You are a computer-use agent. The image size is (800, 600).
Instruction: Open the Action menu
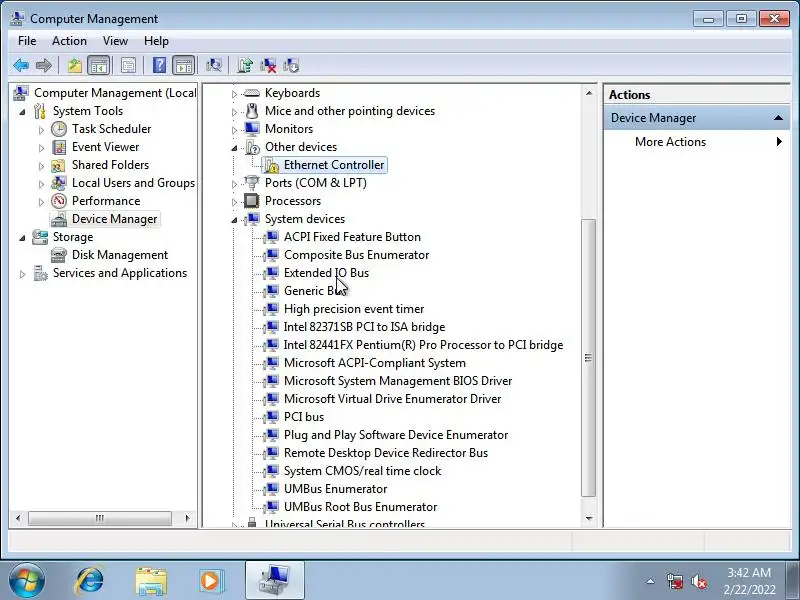tap(69, 41)
